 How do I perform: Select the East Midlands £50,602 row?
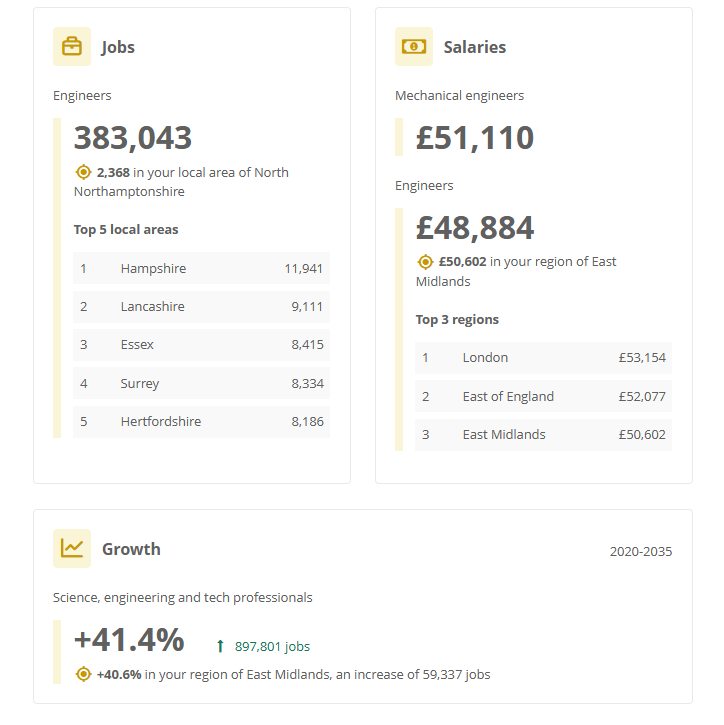(543, 434)
